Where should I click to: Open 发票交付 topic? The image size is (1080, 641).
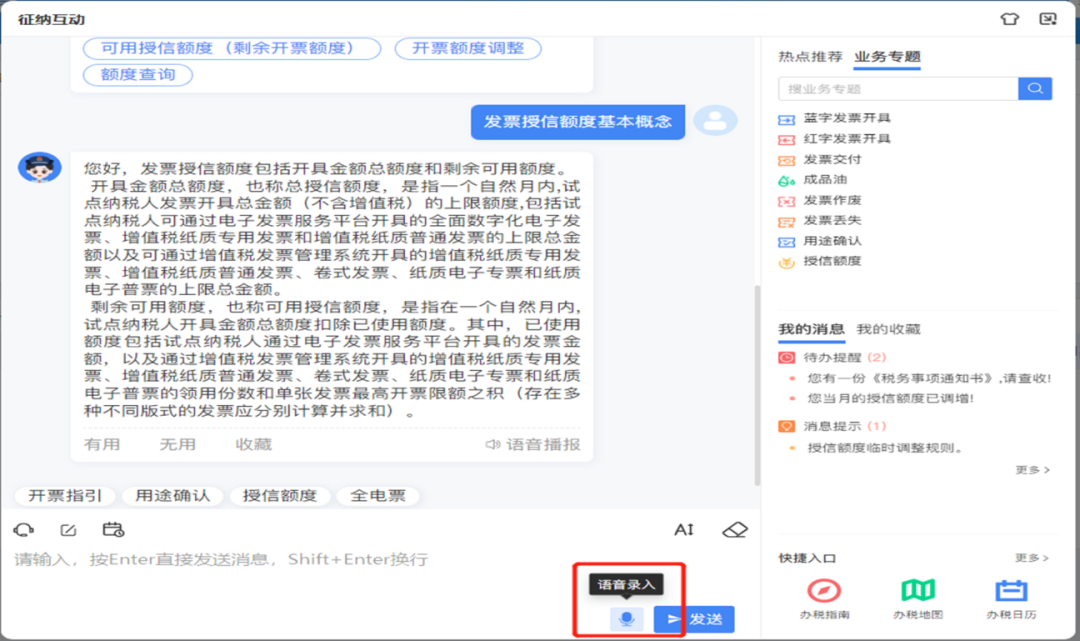(832, 159)
